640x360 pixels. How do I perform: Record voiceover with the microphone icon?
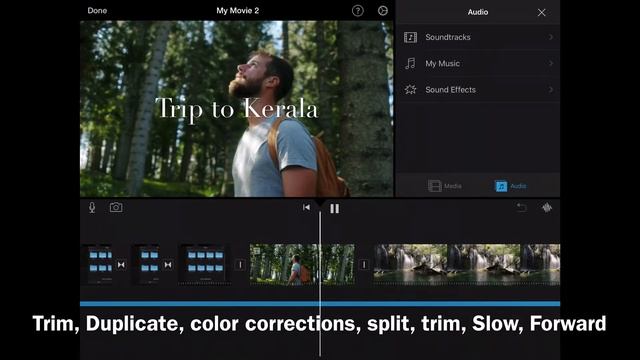coord(92,207)
